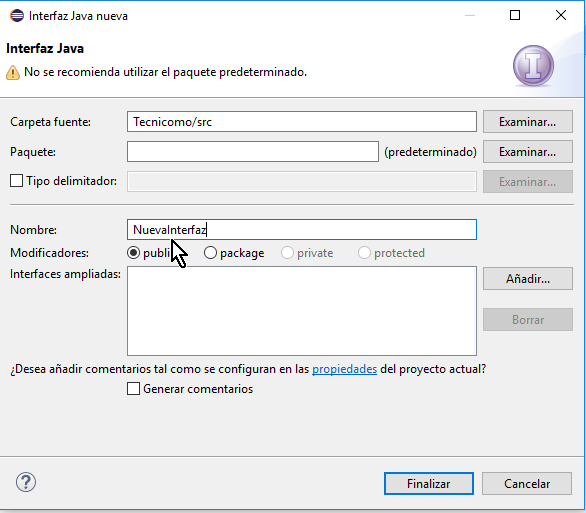Check Generar comentarios option
The image size is (586, 513).
click(x=133, y=389)
